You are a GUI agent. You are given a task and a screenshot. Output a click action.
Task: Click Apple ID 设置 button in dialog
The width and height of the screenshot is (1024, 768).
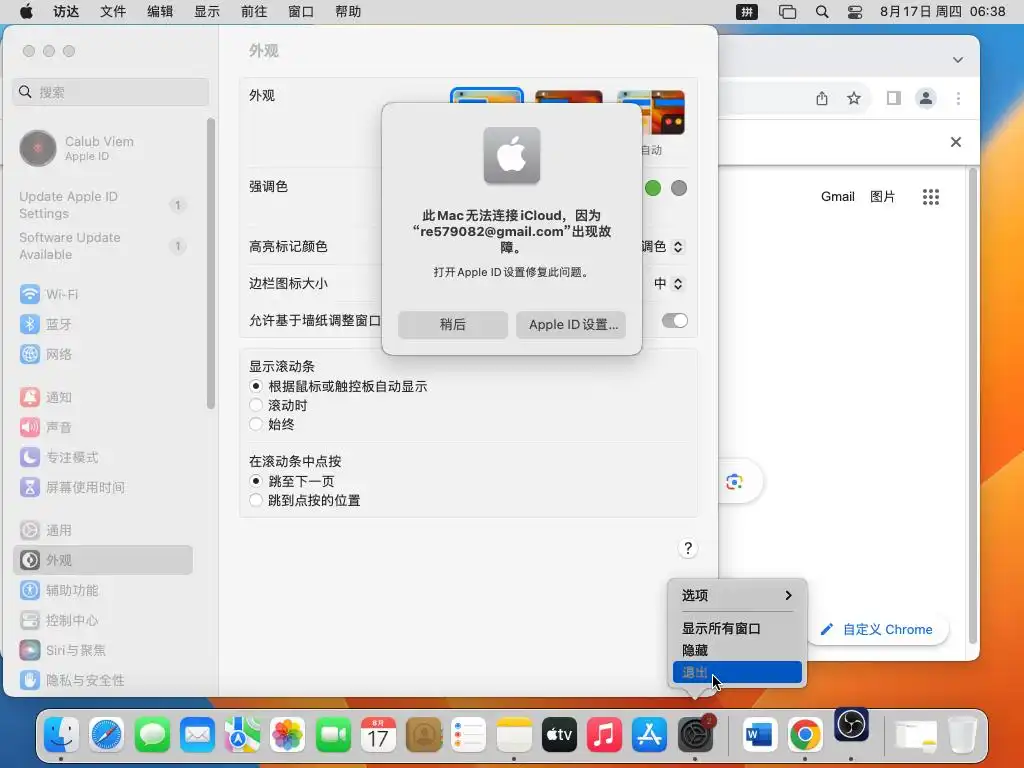coord(571,325)
